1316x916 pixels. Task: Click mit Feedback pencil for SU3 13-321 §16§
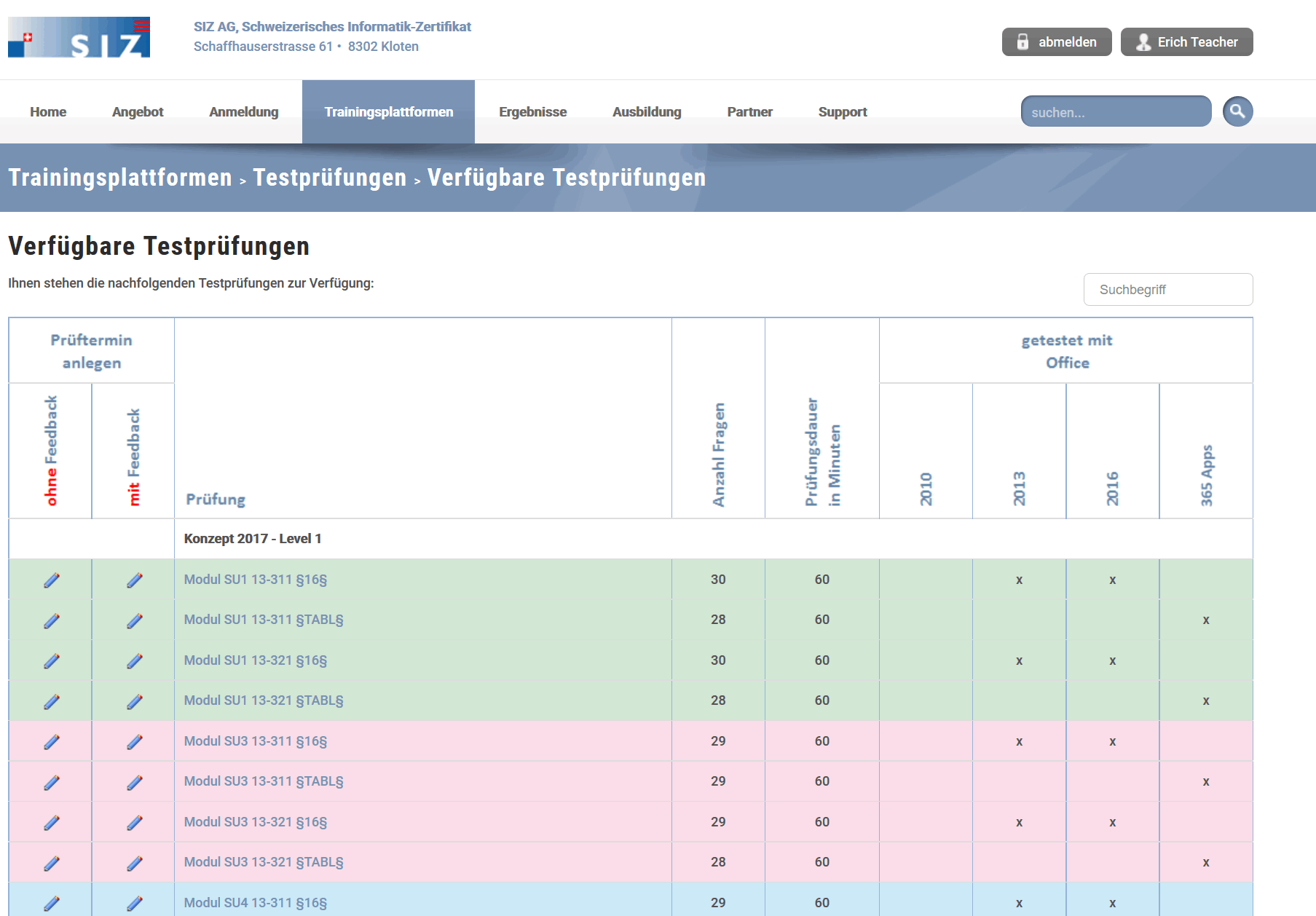click(x=134, y=823)
